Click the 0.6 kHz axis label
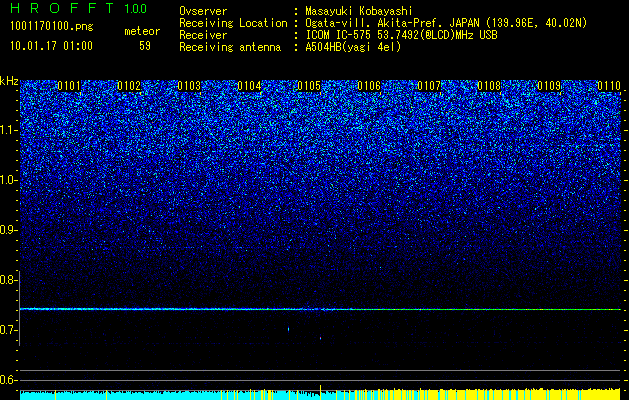 (9, 380)
